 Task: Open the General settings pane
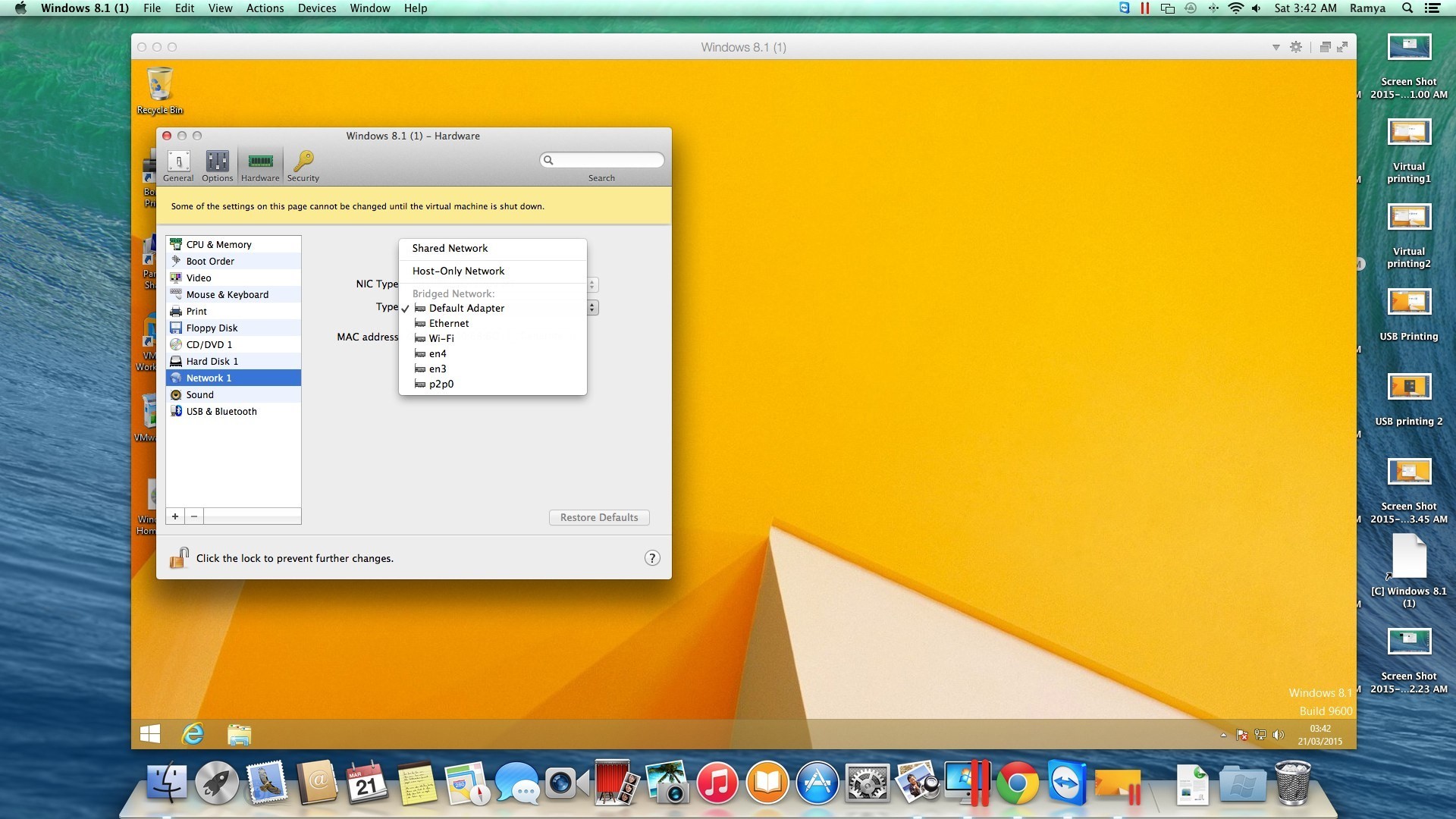click(178, 165)
